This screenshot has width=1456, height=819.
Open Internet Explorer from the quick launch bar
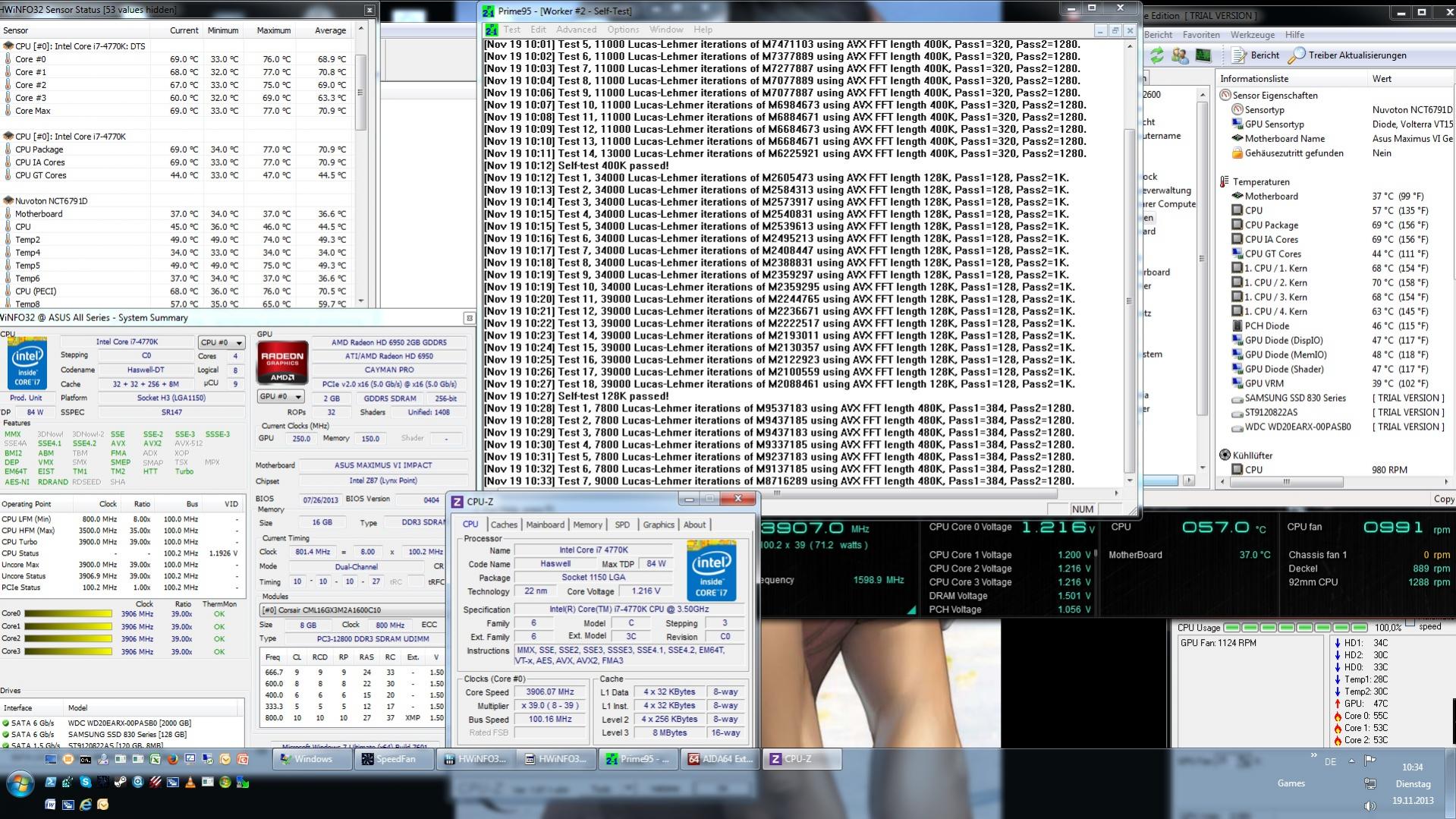pos(86,805)
